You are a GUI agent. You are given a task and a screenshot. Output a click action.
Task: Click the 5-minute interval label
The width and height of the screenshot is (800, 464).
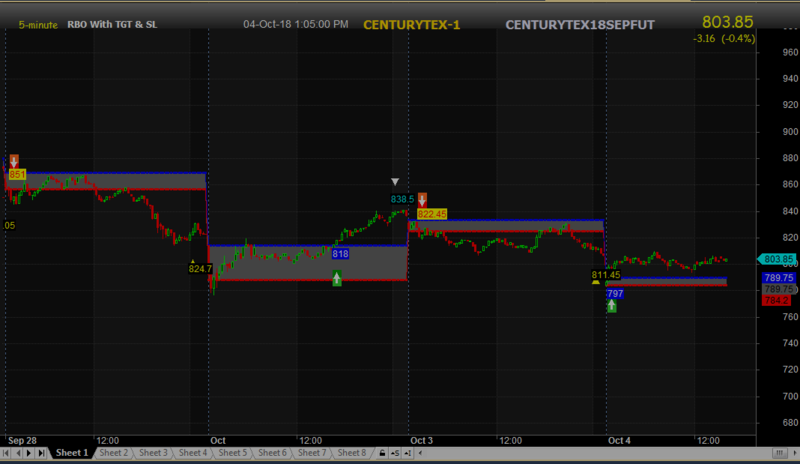pyautogui.click(x=38, y=25)
